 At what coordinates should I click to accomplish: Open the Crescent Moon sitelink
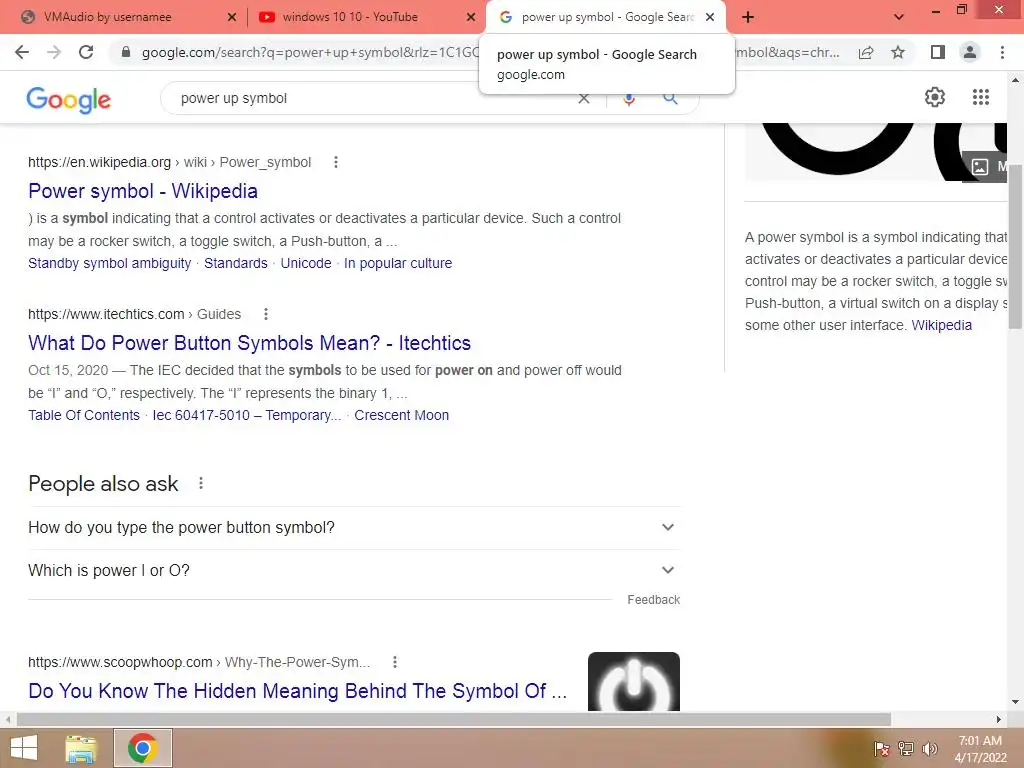coord(402,415)
